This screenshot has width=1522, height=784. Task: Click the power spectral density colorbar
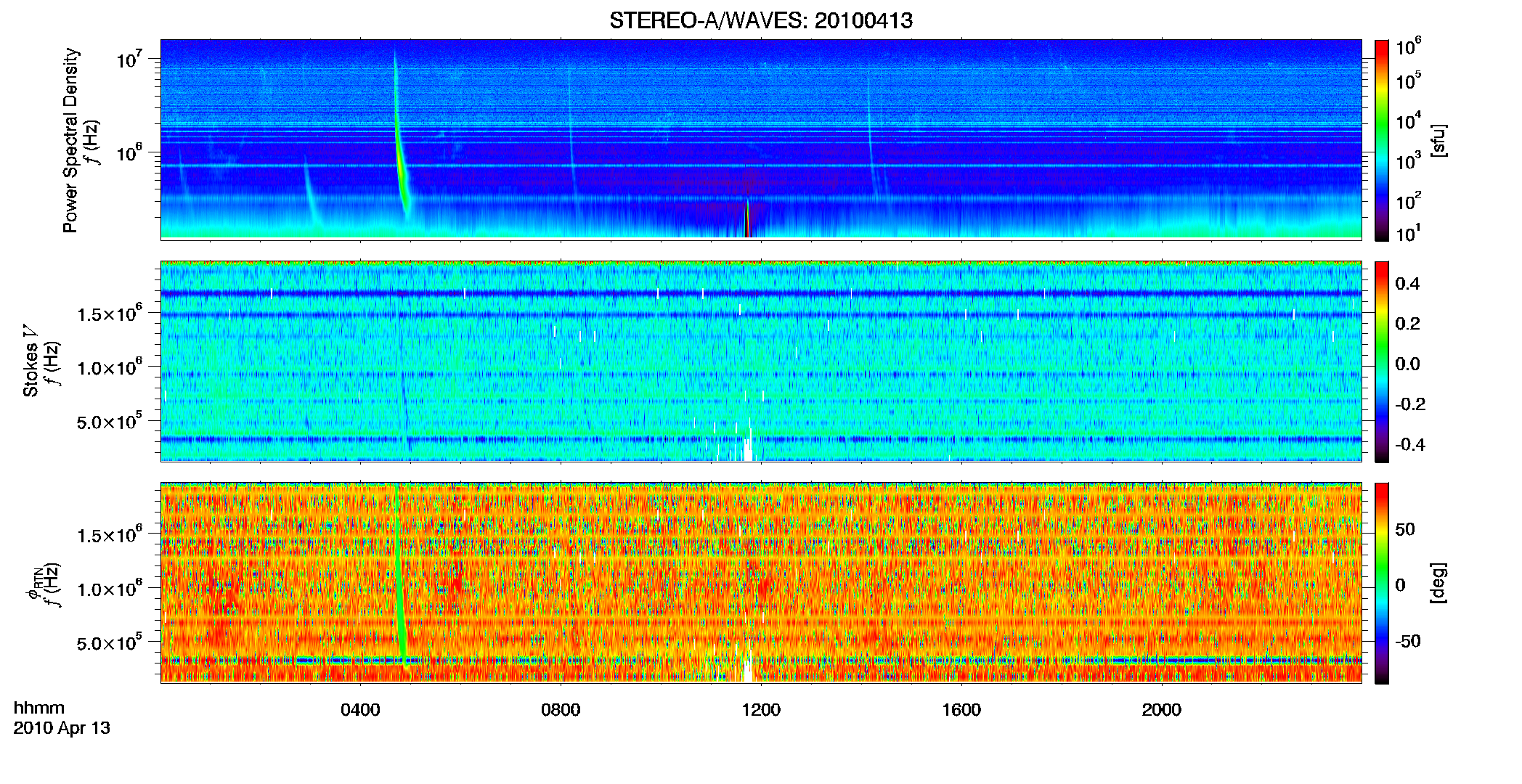point(1381,140)
